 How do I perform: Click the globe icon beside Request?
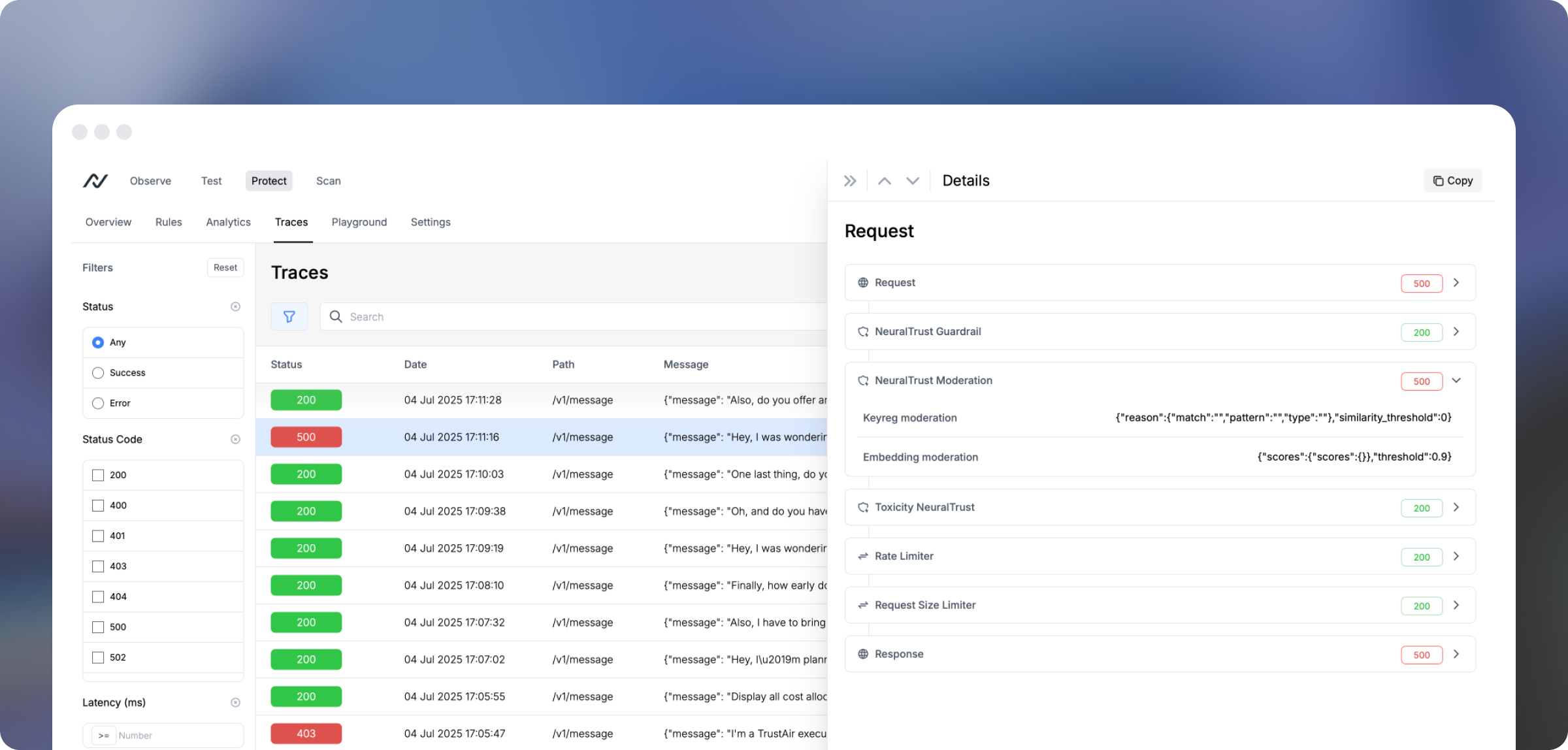coord(863,282)
